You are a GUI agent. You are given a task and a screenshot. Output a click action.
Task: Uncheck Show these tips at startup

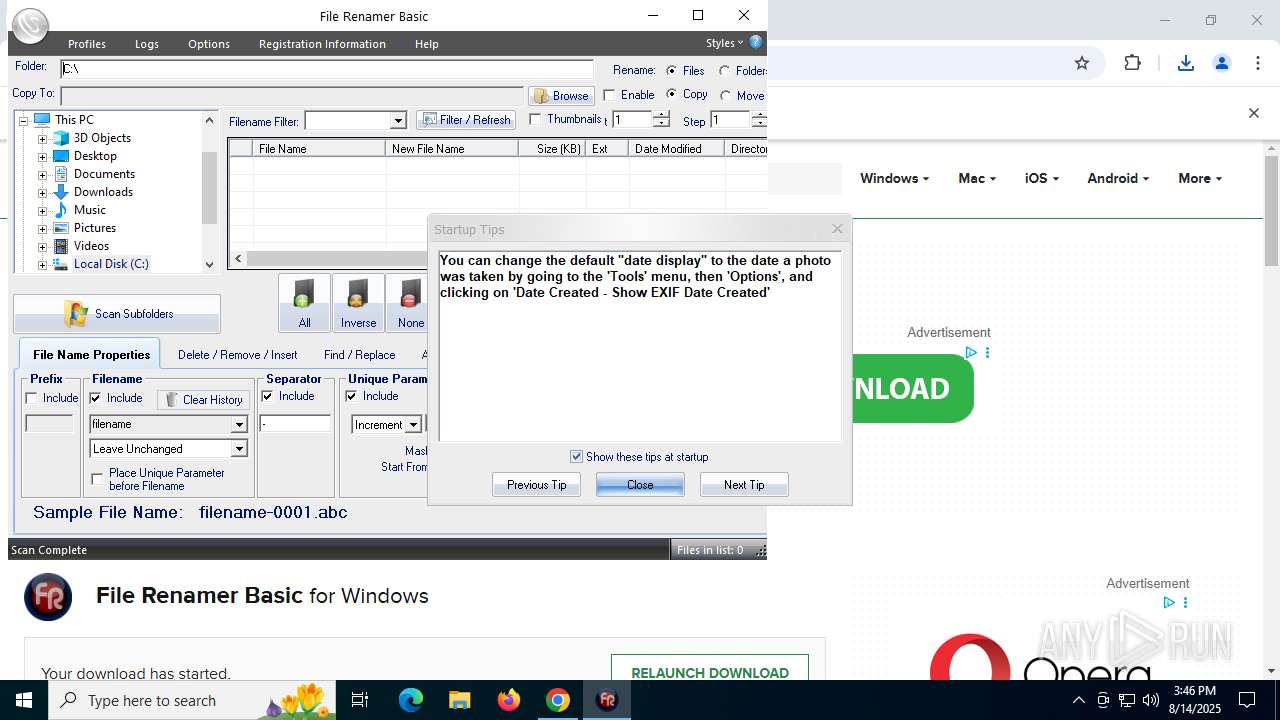point(576,457)
